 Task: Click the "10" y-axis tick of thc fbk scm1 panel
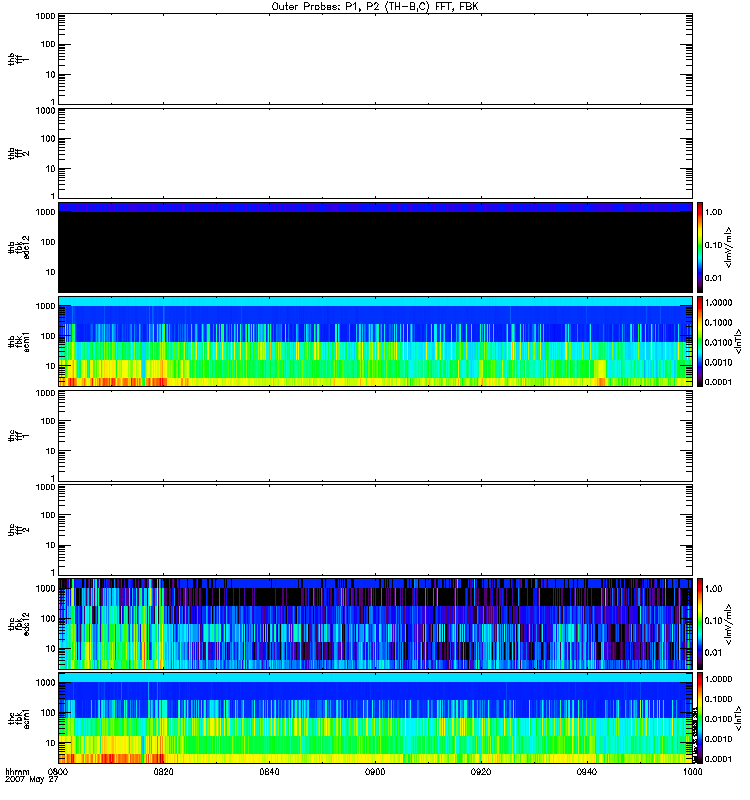click(51, 743)
